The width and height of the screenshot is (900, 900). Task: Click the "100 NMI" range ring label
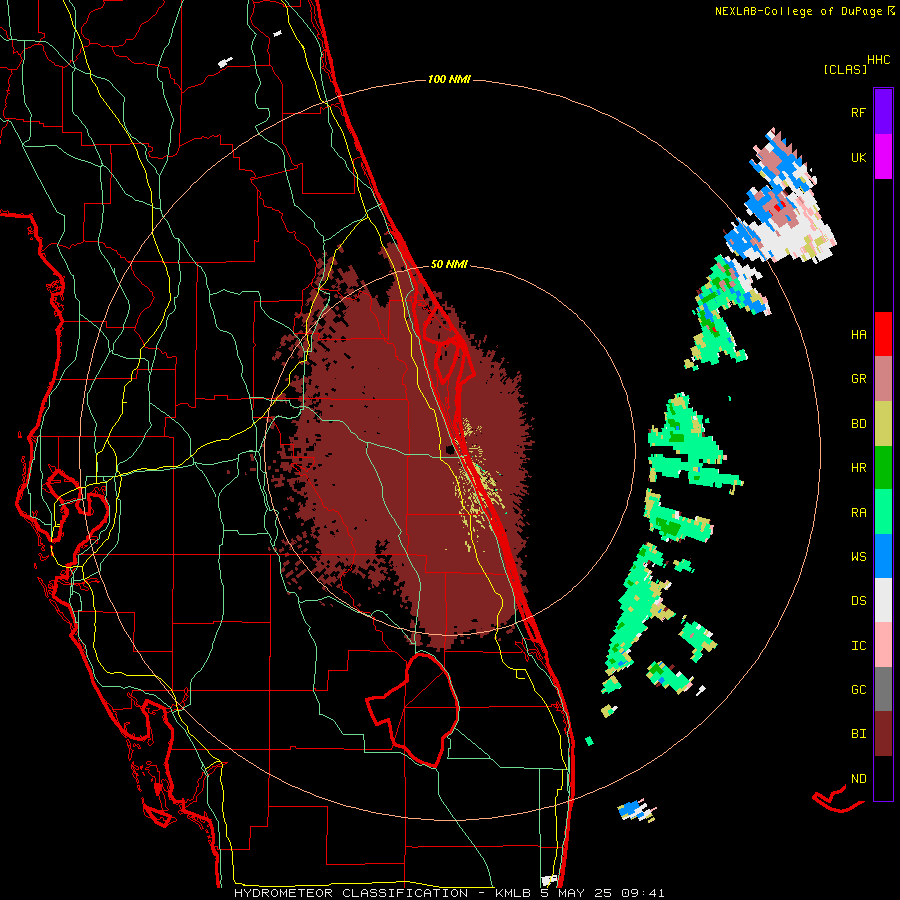point(449,79)
